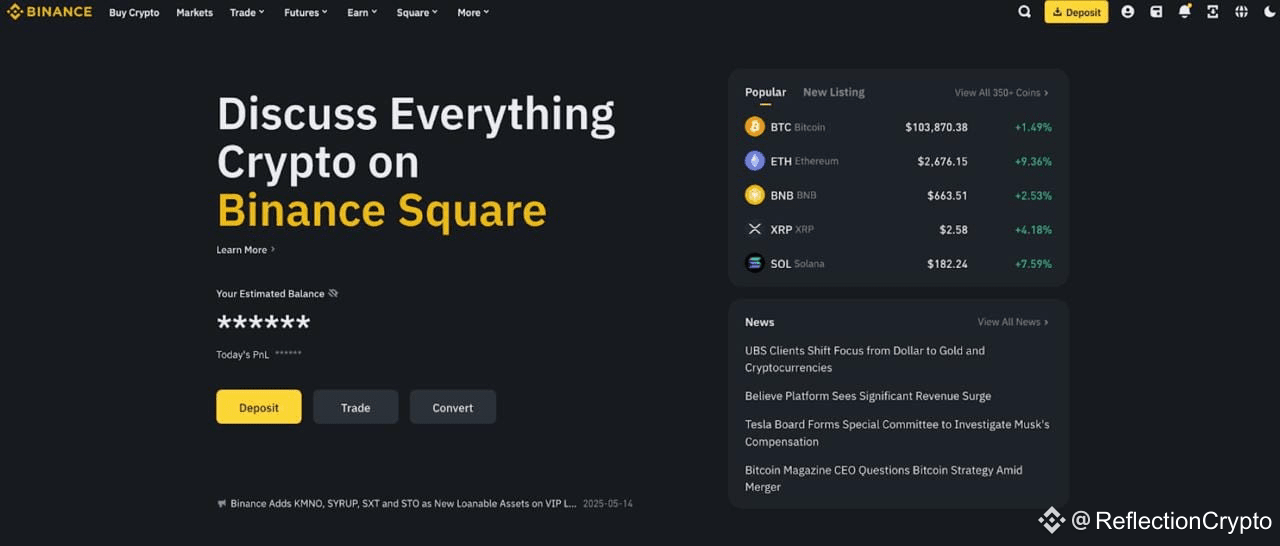
Task: Click the app download icon
Action: (x=1213, y=12)
